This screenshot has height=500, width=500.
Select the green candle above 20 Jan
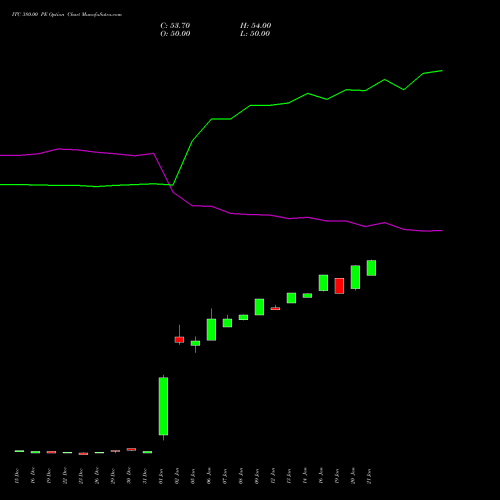pos(355,277)
